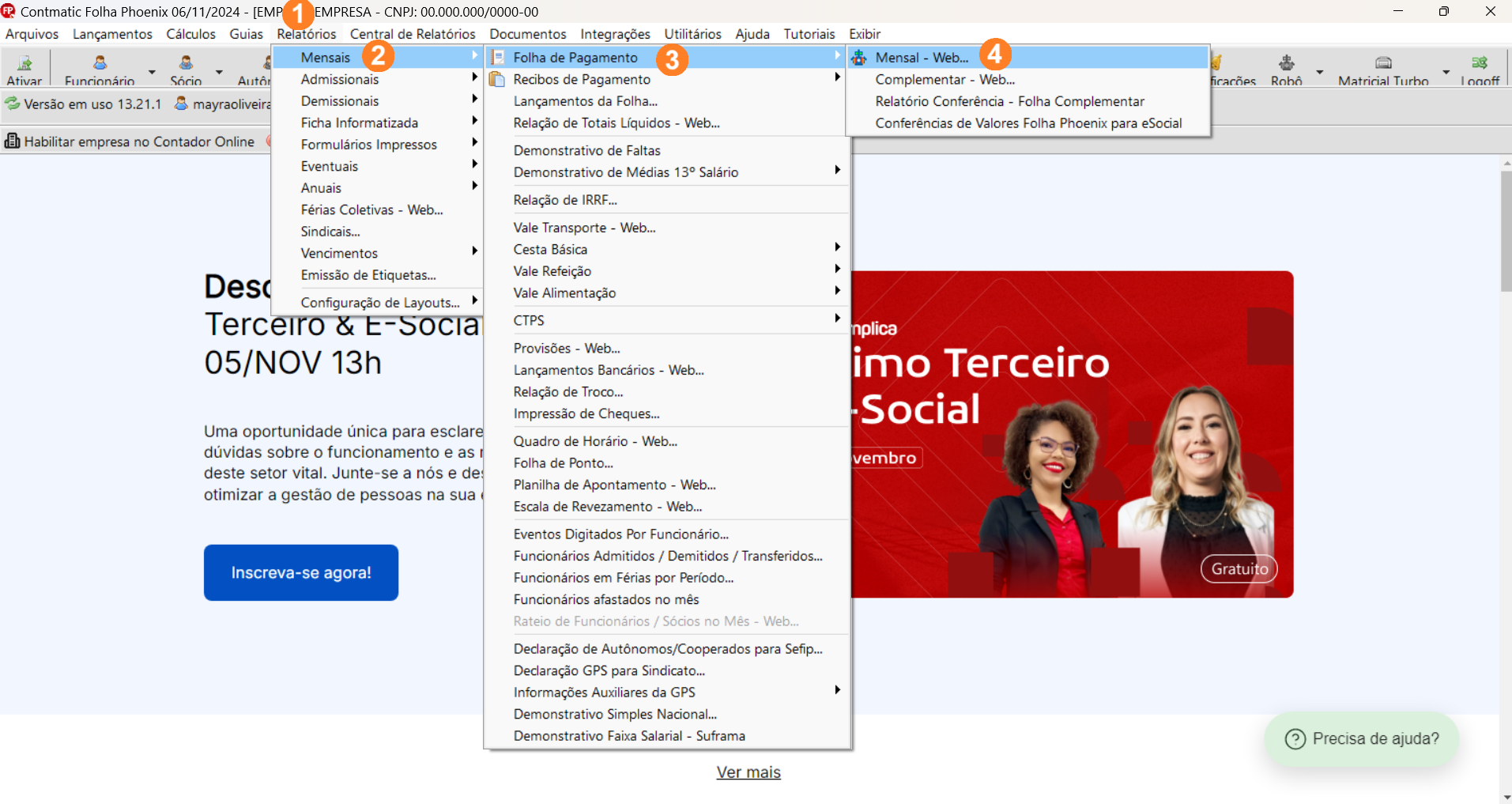
Task: Choose Relação de IRRF... entry
Action: pyautogui.click(x=667, y=200)
